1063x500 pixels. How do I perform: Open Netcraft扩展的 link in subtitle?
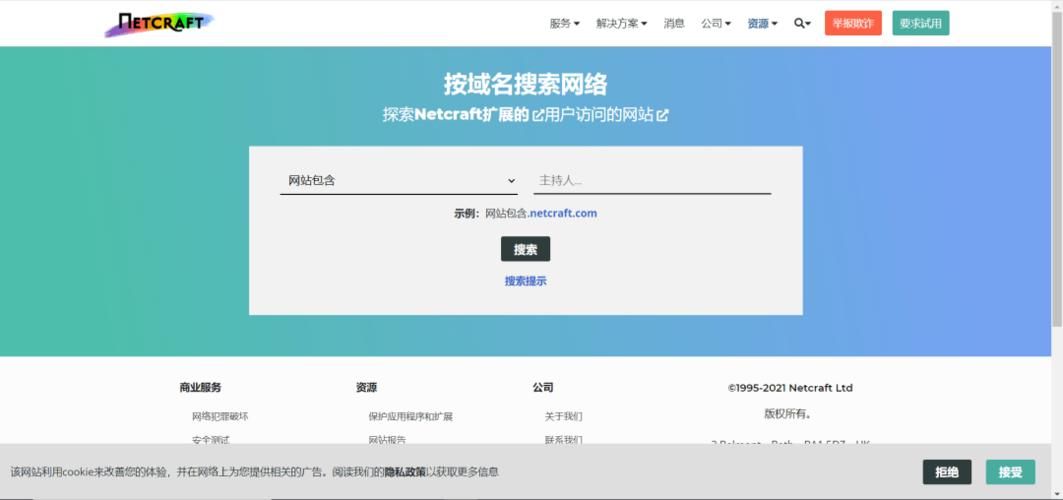(471, 115)
